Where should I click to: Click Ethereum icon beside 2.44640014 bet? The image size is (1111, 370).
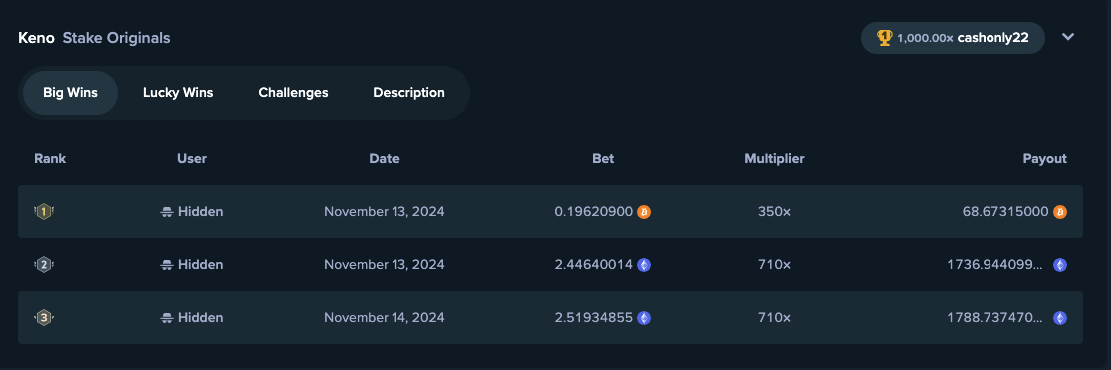click(x=644, y=264)
